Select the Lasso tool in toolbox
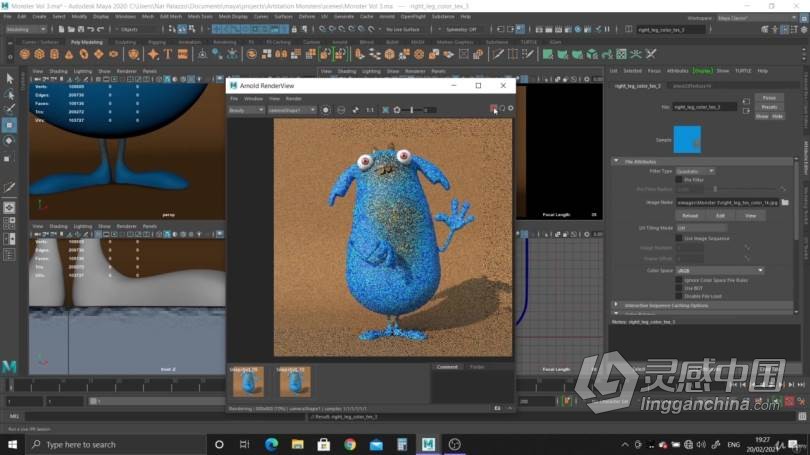The image size is (810, 455). [9, 94]
